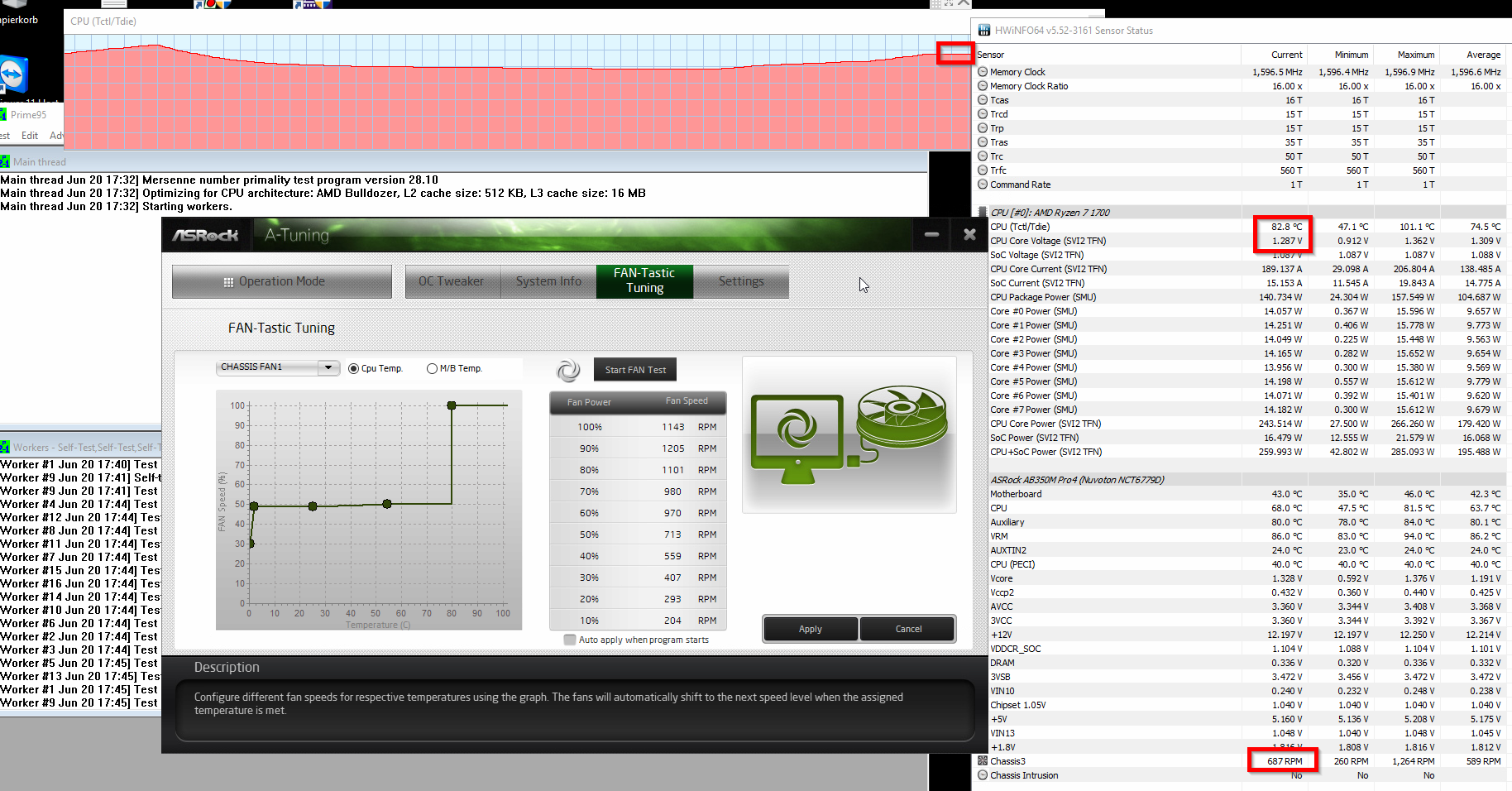This screenshot has height=791, width=1512.
Task: Click the CPU (Tctl/Tdie) graph title
Action: pos(103,22)
